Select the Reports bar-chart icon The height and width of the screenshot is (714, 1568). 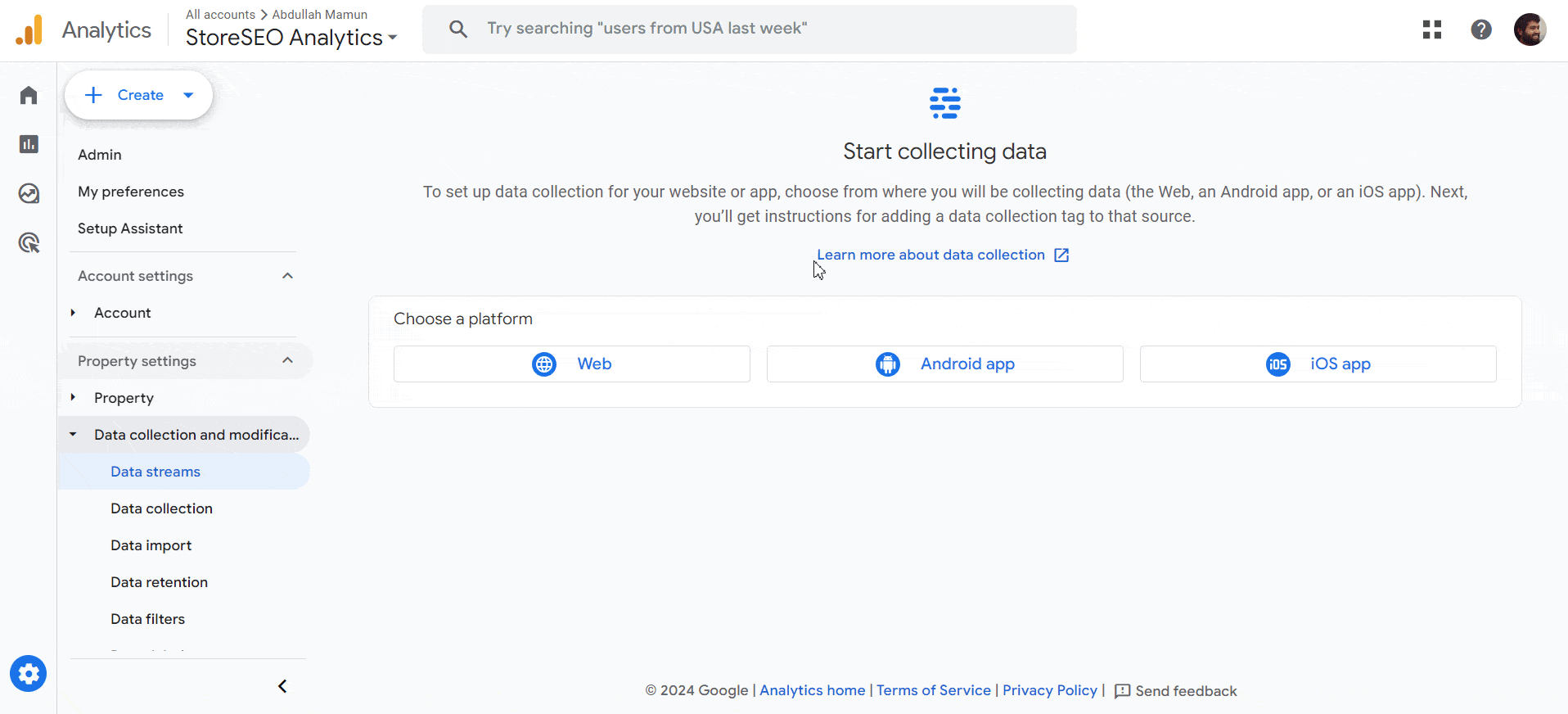tap(28, 144)
